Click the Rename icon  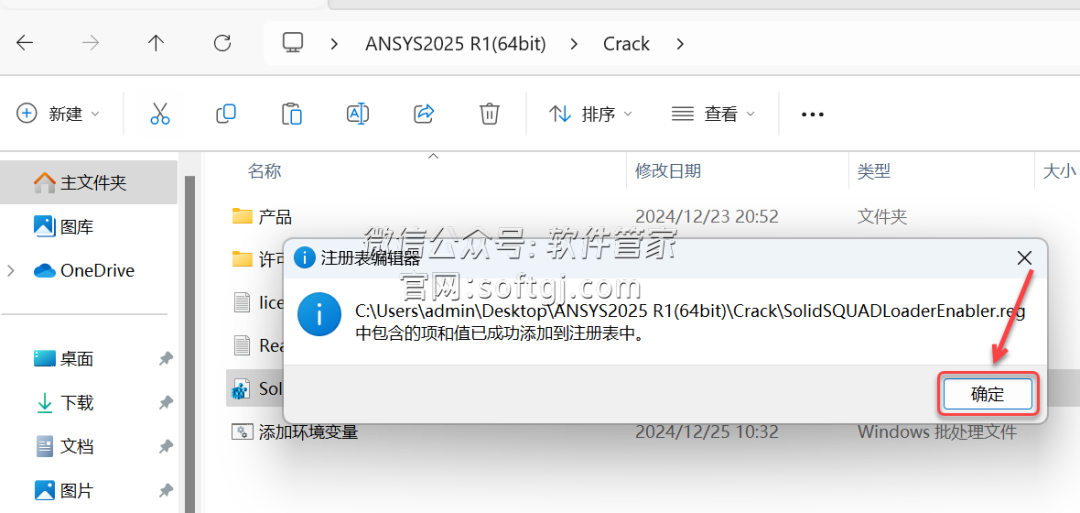click(x=357, y=114)
